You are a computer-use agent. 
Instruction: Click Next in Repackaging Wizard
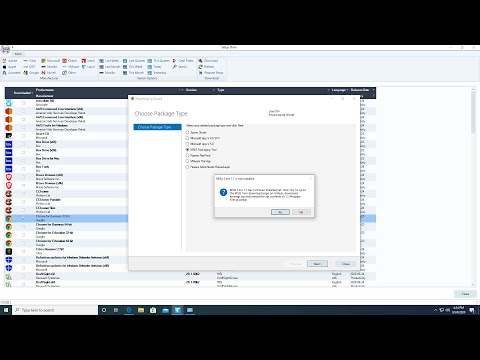317,264
